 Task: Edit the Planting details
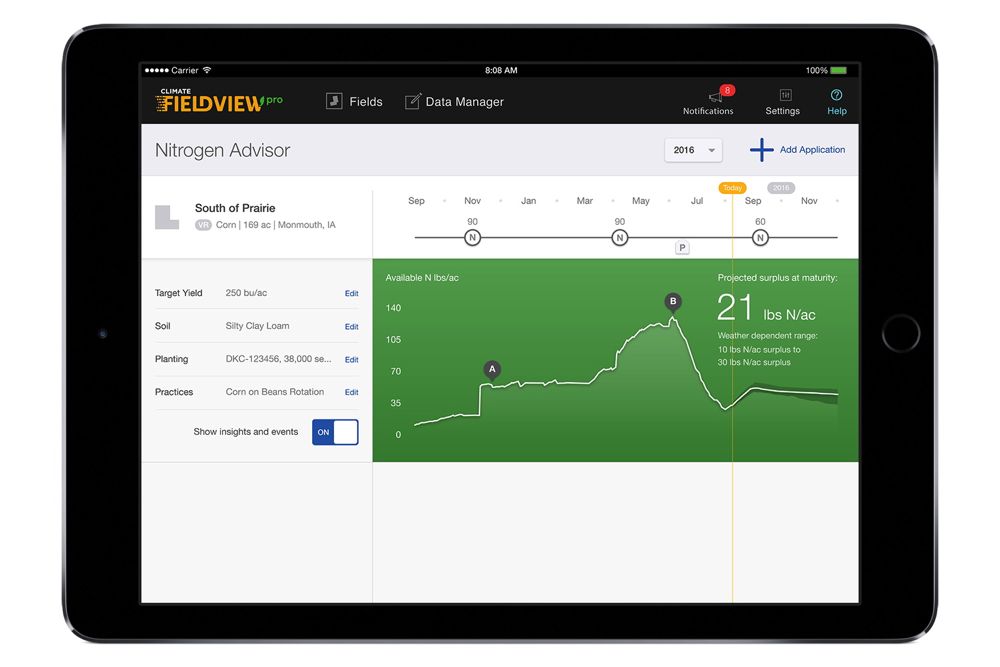coord(351,360)
